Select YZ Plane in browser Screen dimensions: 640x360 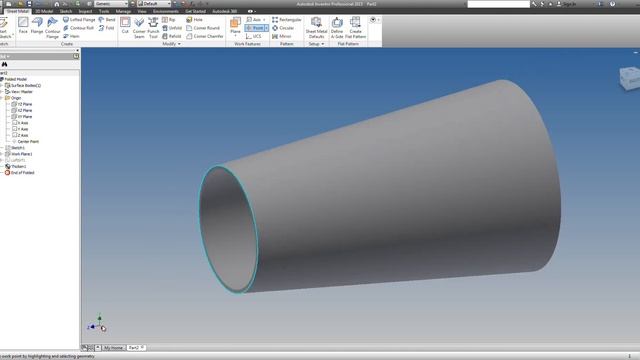click(x=22, y=104)
